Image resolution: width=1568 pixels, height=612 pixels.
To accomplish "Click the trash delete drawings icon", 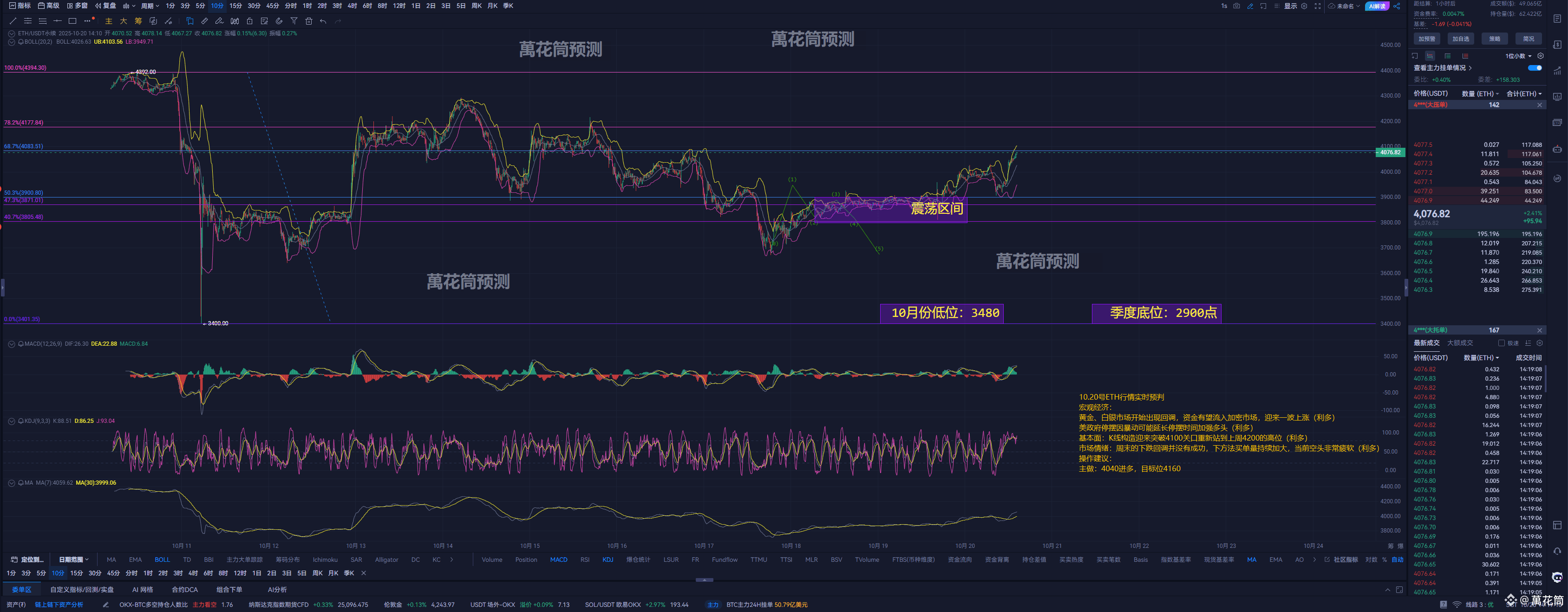I will [x=308, y=21].
